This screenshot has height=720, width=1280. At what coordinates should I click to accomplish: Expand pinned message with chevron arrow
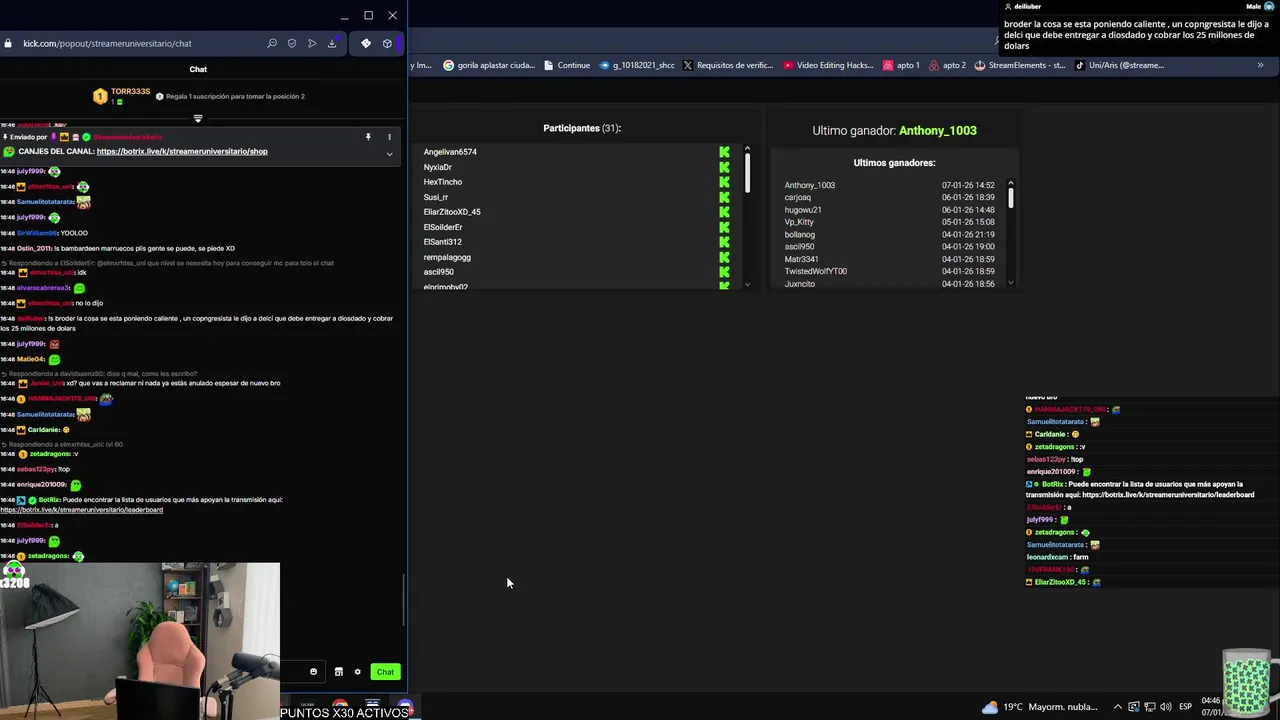(389, 153)
